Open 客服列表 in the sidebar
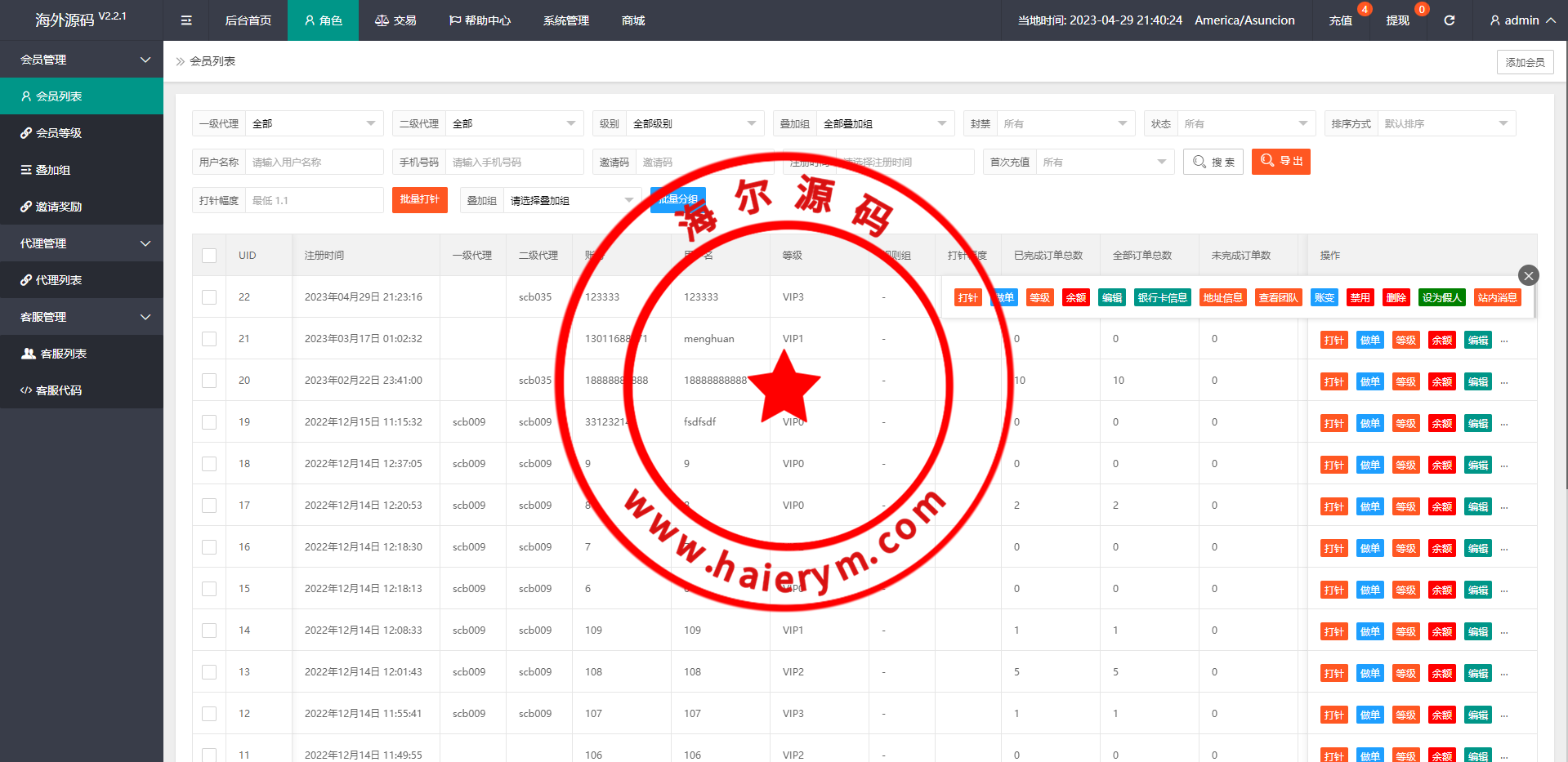The image size is (1568, 762). pos(63,354)
